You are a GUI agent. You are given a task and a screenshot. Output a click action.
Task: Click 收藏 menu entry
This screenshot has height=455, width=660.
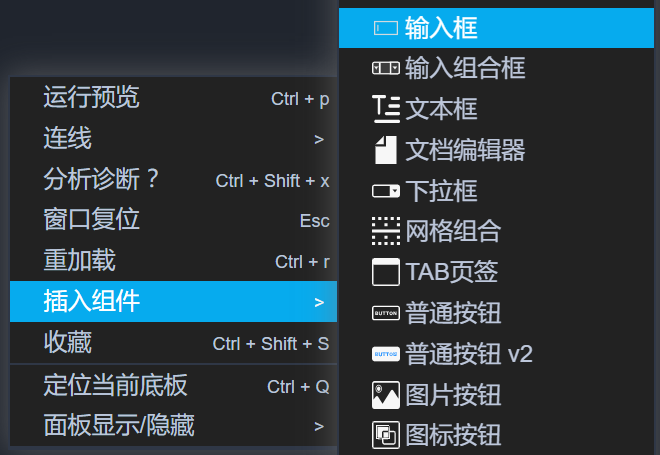coord(68,343)
